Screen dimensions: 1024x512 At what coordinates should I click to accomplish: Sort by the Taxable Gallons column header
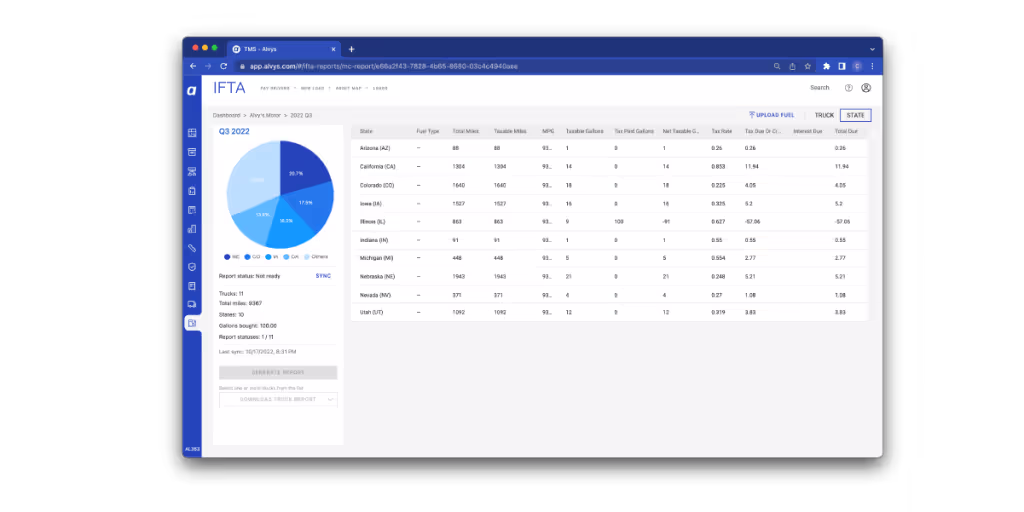584,131
